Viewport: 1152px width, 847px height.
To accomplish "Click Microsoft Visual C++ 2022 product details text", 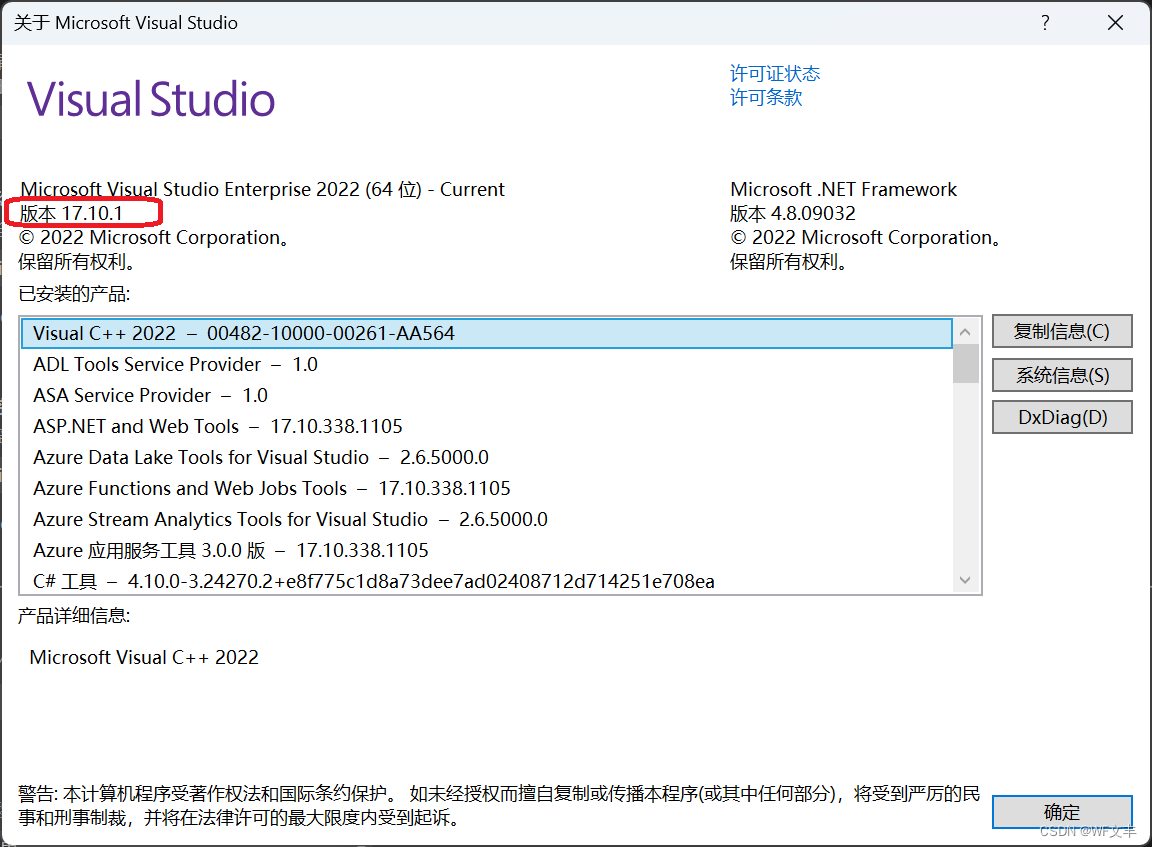I will (144, 657).
